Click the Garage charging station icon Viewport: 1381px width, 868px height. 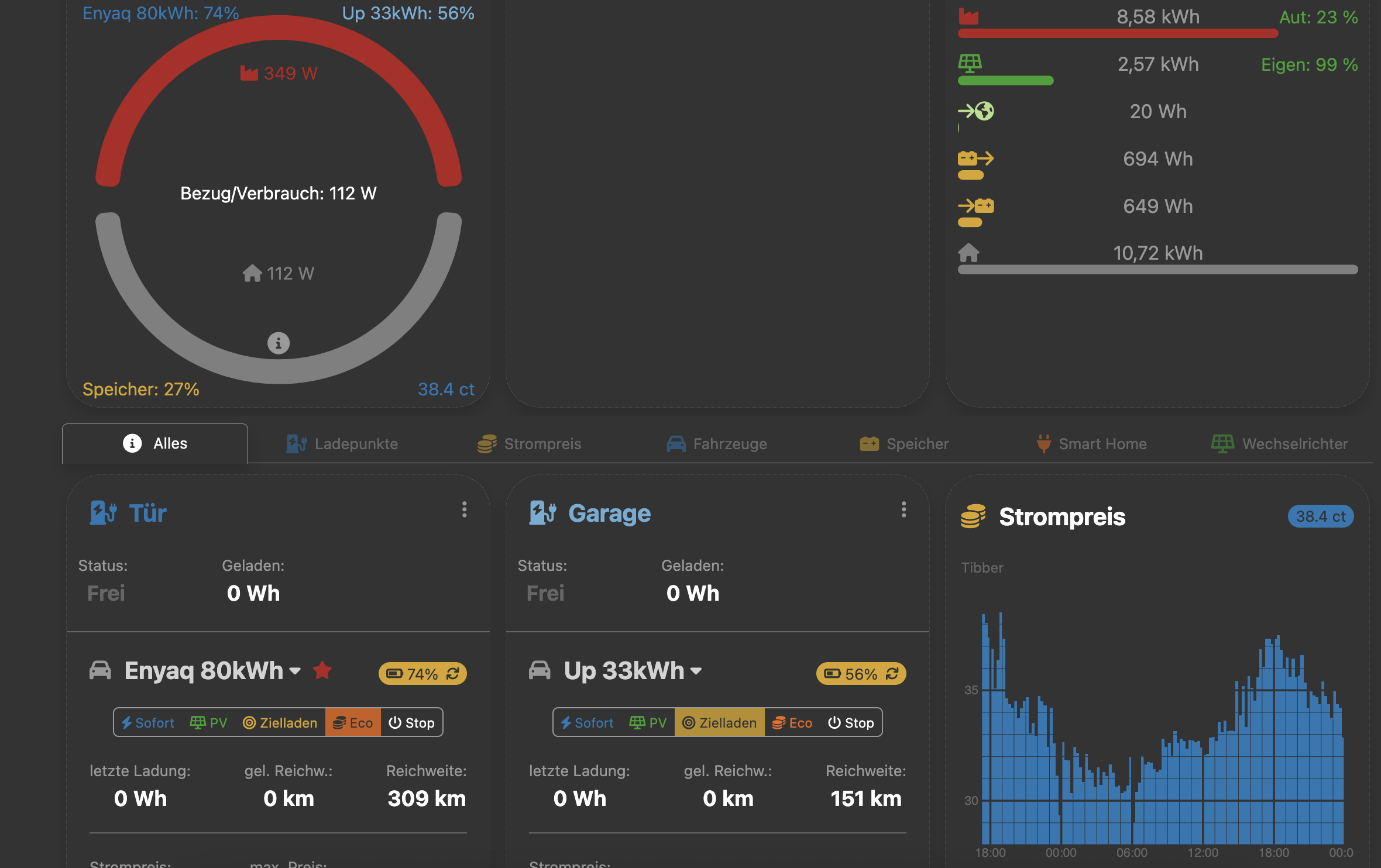[542, 513]
